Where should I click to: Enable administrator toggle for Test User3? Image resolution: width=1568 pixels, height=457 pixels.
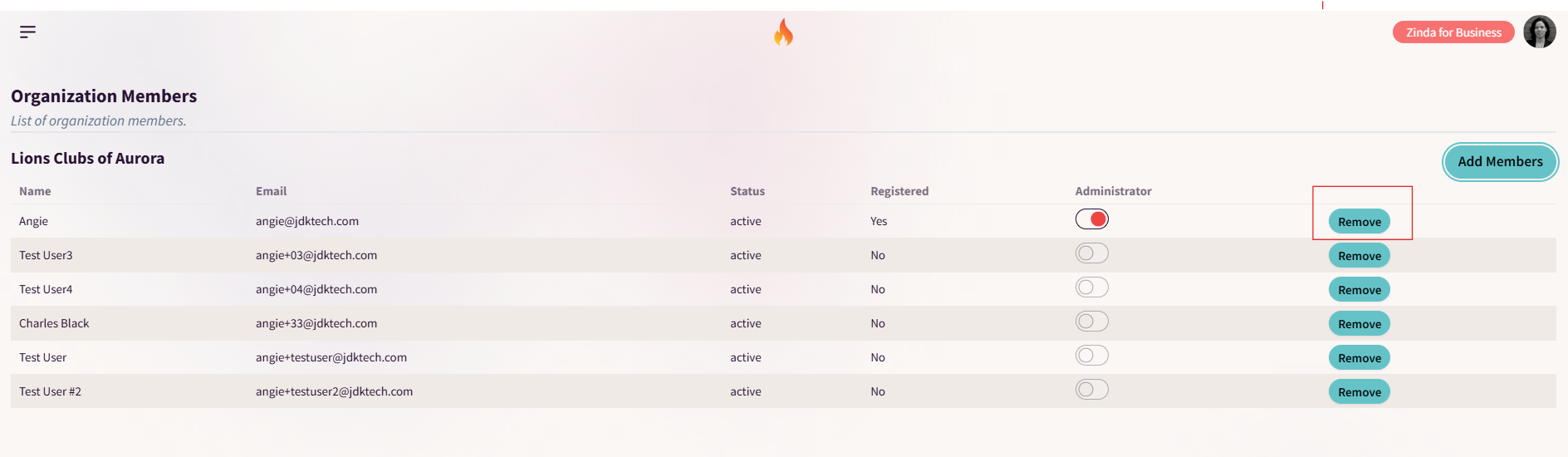[x=1091, y=253]
